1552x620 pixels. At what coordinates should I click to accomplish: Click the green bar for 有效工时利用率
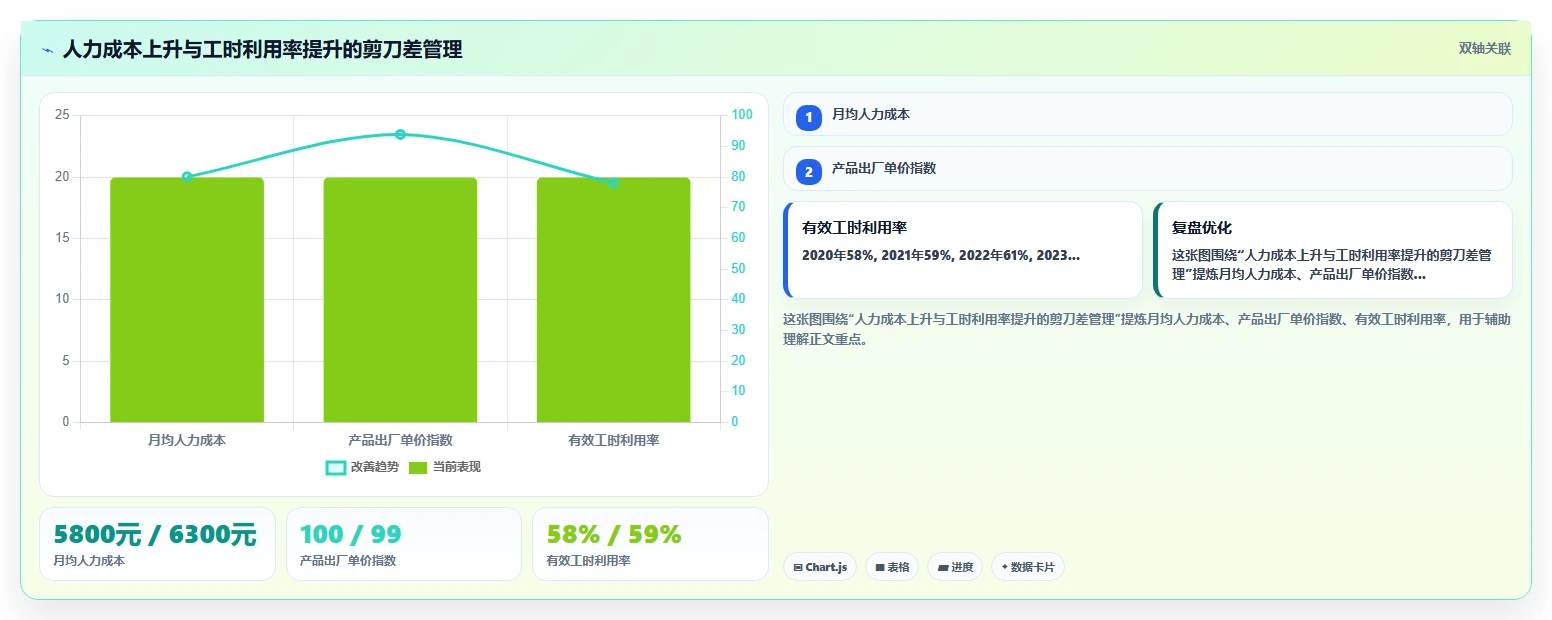[613, 300]
